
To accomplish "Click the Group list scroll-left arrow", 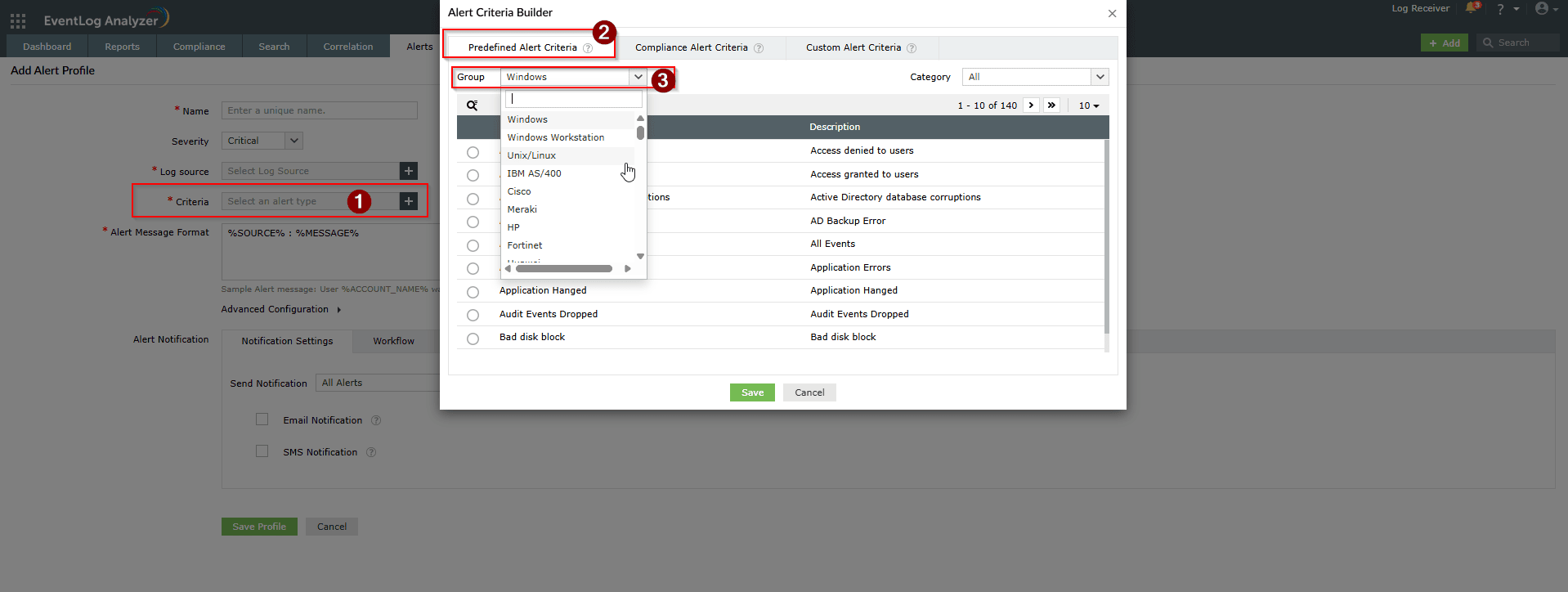I will (508, 268).
